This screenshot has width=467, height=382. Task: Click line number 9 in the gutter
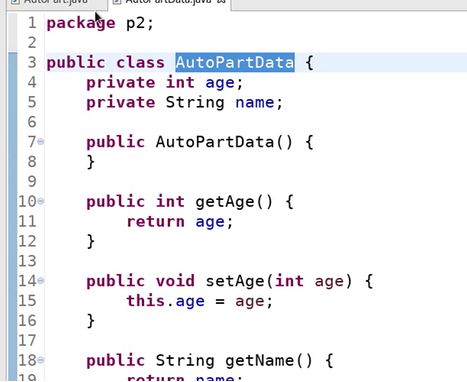(x=32, y=182)
